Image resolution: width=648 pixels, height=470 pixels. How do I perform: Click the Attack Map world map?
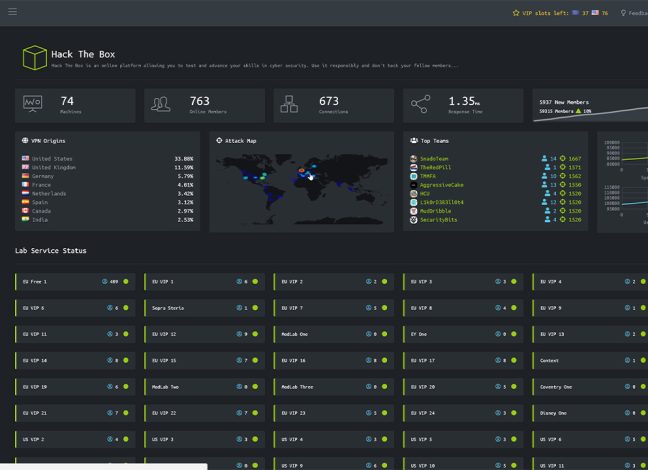(302, 189)
